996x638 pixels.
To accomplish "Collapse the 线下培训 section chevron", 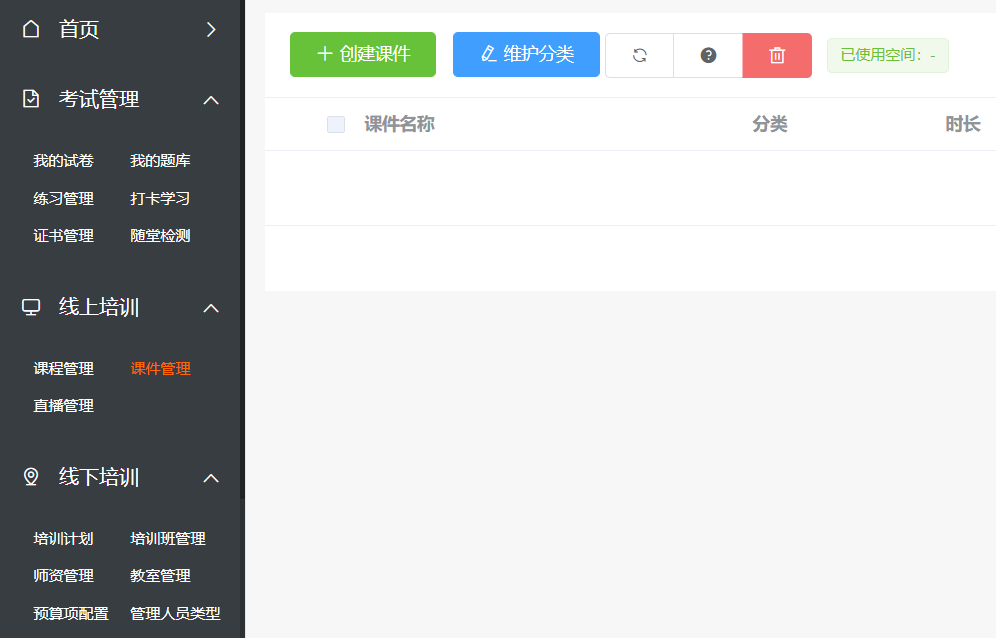I will 211,477.
